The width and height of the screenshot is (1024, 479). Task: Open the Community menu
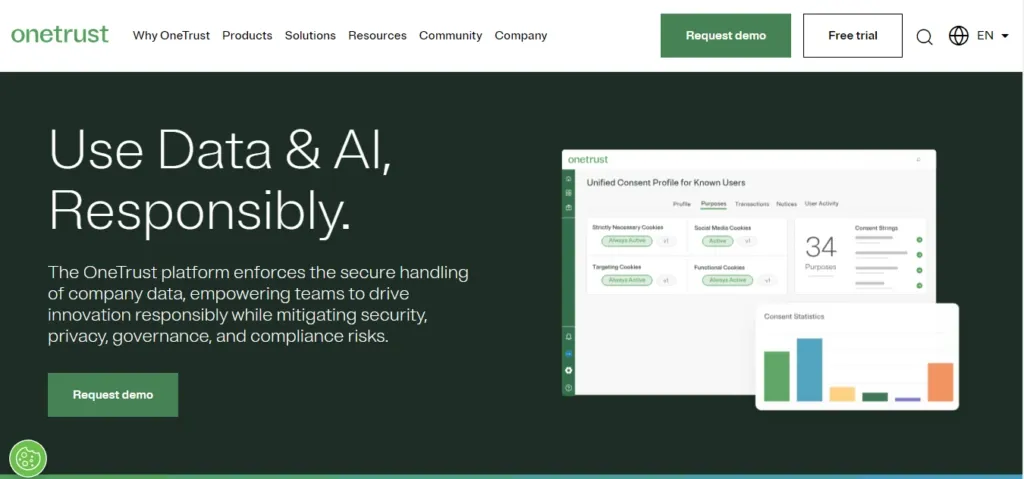pyautogui.click(x=451, y=35)
